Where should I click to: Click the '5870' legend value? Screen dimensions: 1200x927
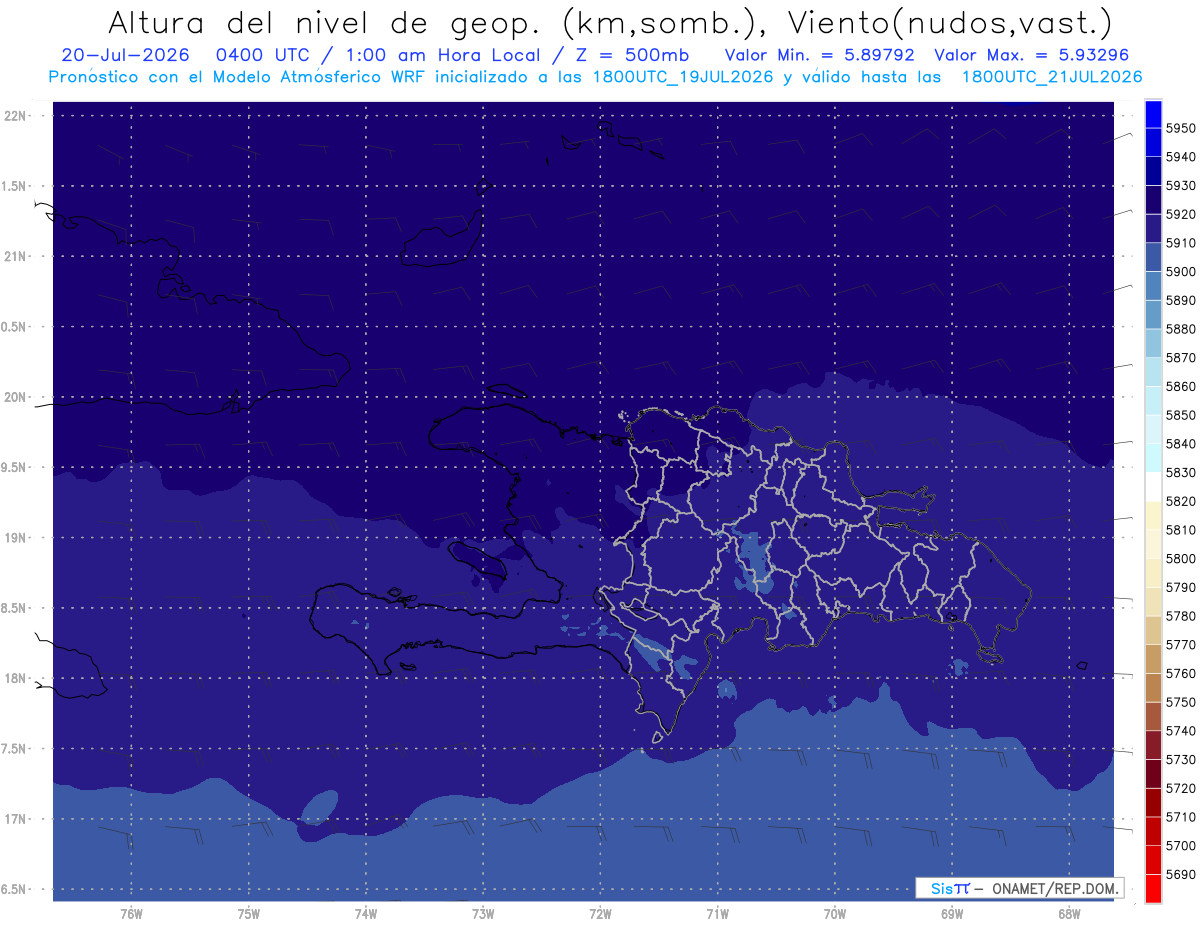coord(1181,358)
